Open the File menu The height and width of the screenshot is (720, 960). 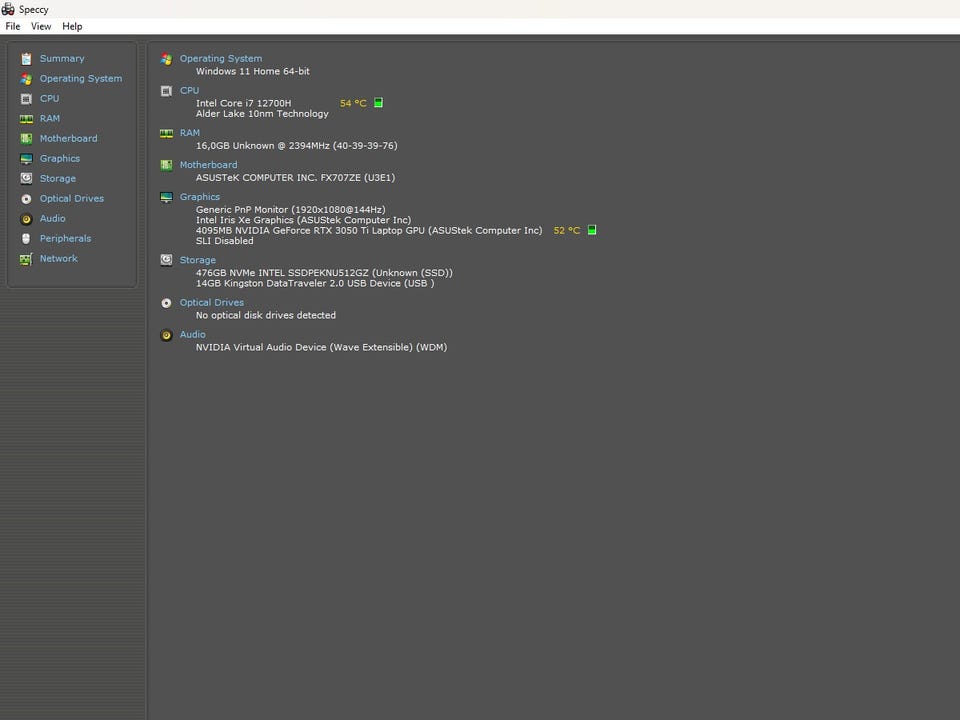click(x=13, y=26)
